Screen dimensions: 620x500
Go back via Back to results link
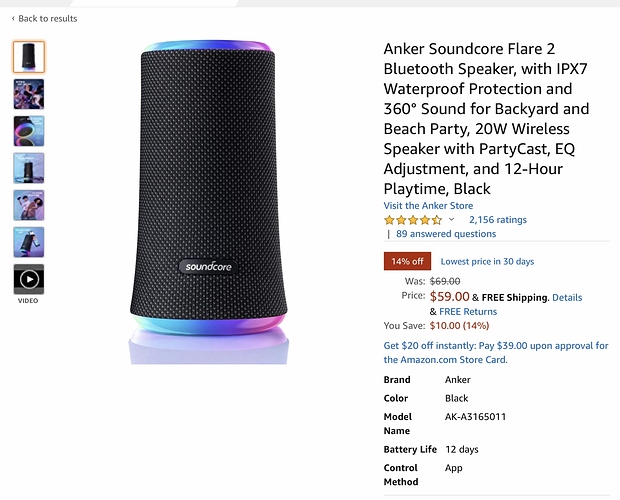click(x=47, y=19)
